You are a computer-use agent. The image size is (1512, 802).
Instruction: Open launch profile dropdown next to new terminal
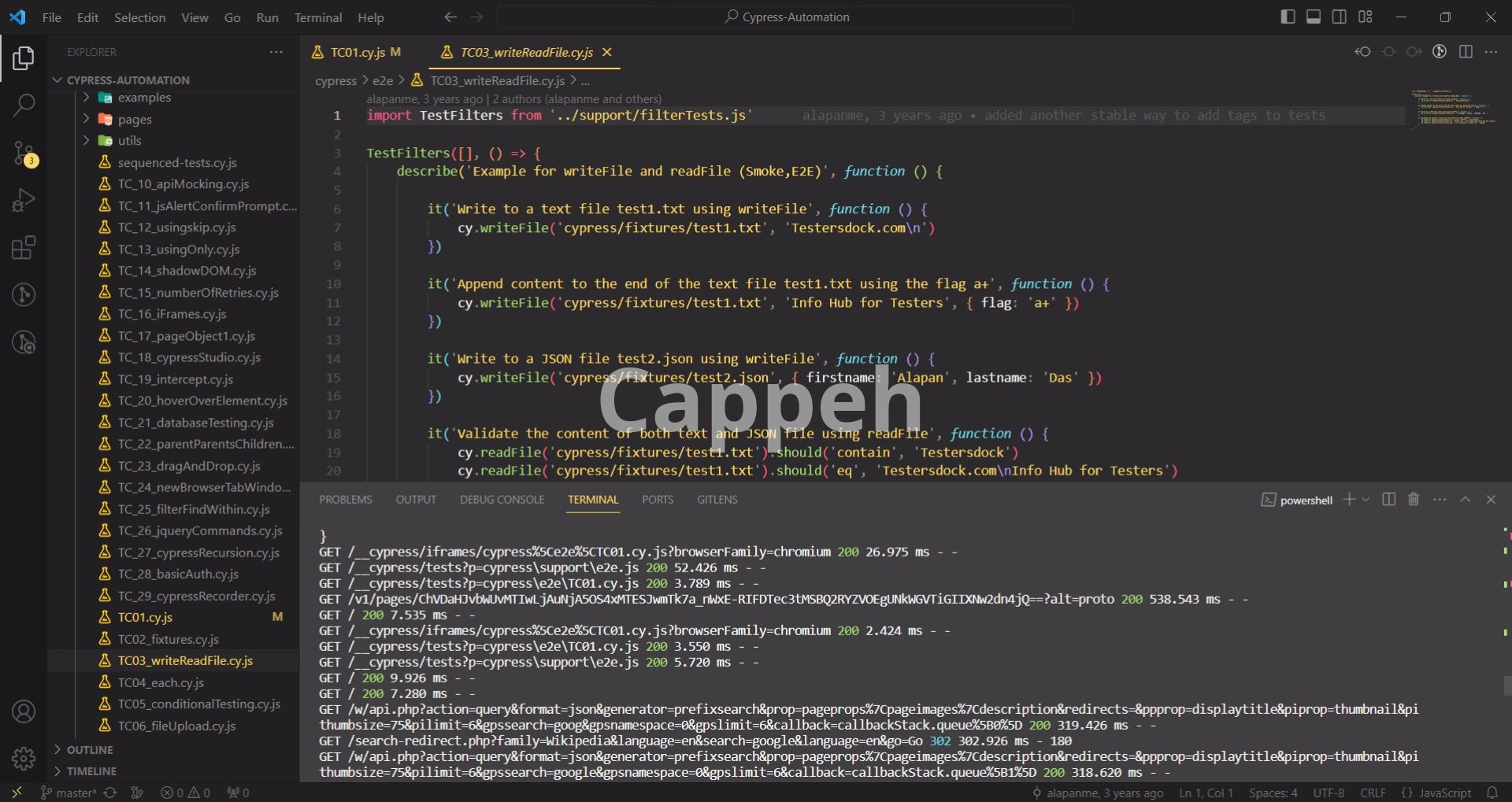click(x=1366, y=500)
